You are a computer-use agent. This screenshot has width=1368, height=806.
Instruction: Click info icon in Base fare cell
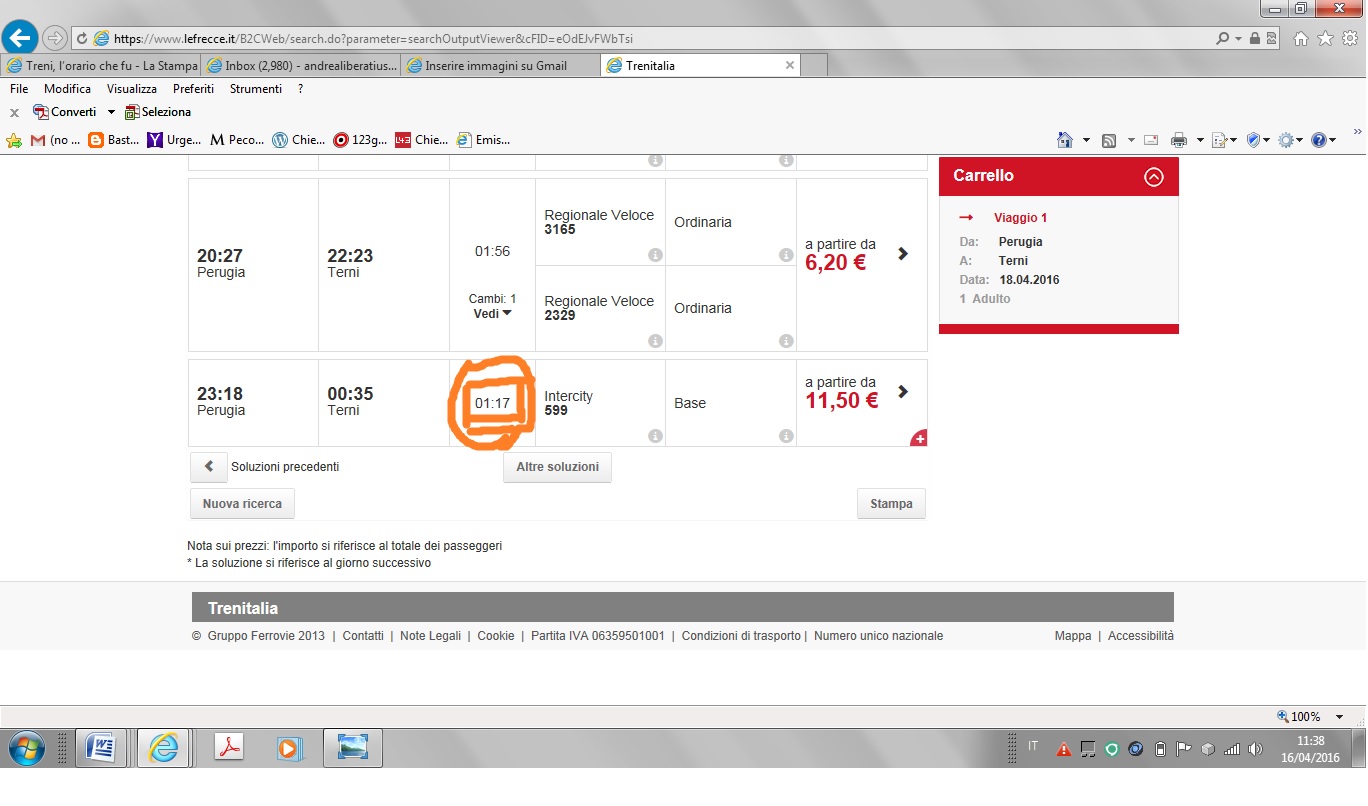(x=786, y=436)
